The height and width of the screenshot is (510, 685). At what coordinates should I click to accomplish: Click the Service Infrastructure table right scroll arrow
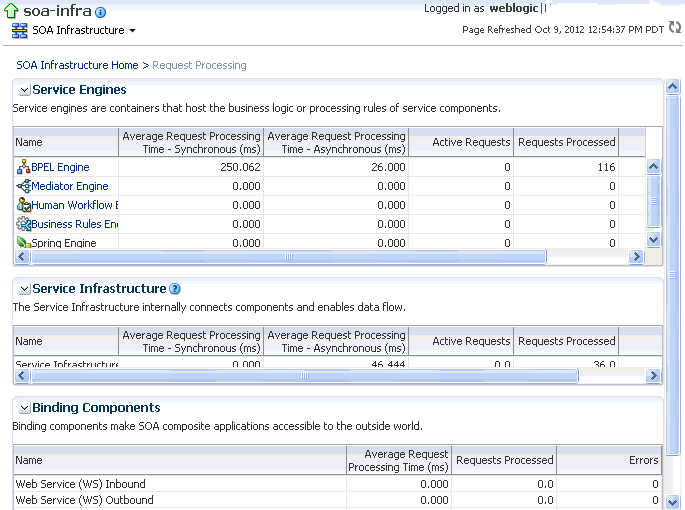coord(653,375)
